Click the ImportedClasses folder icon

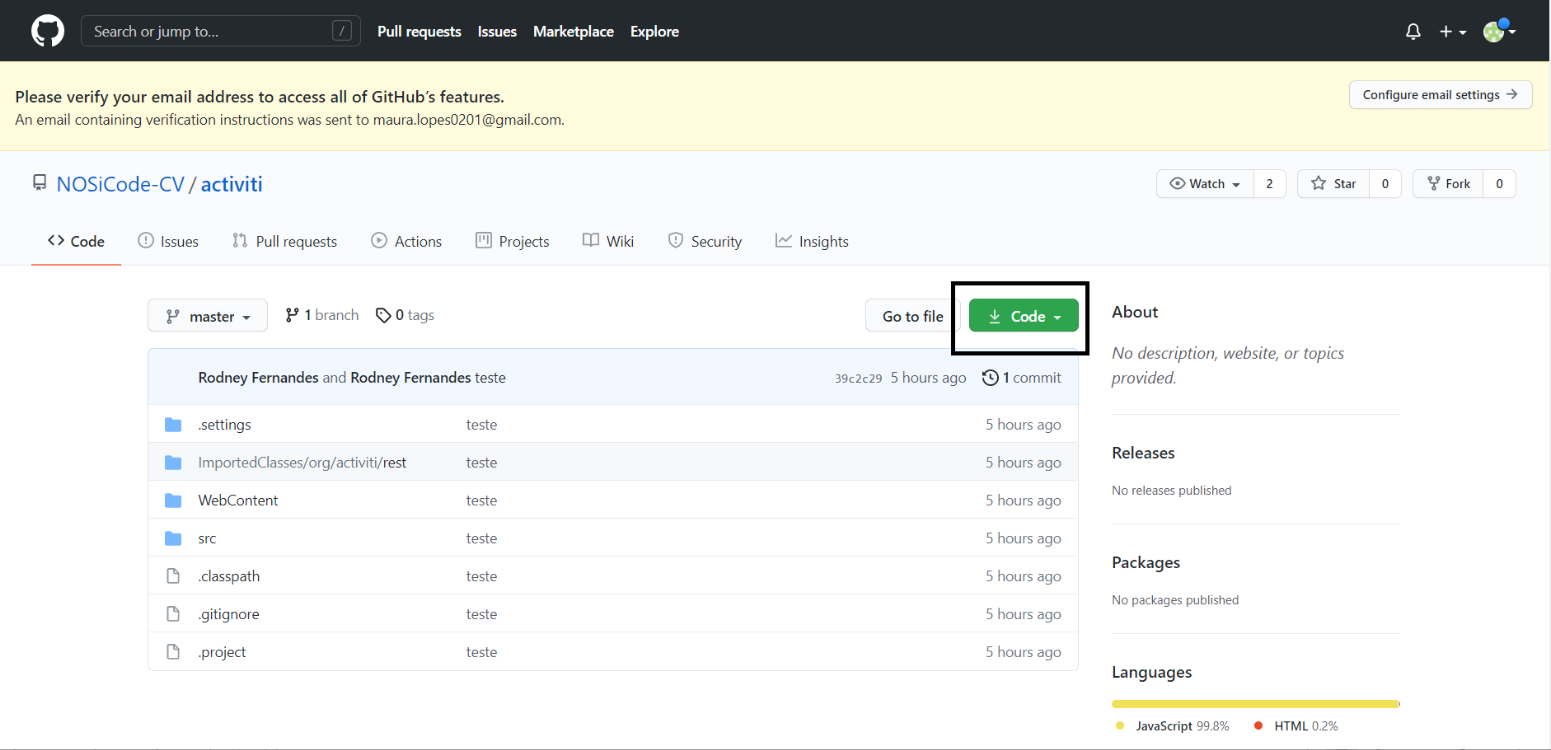pyautogui.click(x=173, y=463)
